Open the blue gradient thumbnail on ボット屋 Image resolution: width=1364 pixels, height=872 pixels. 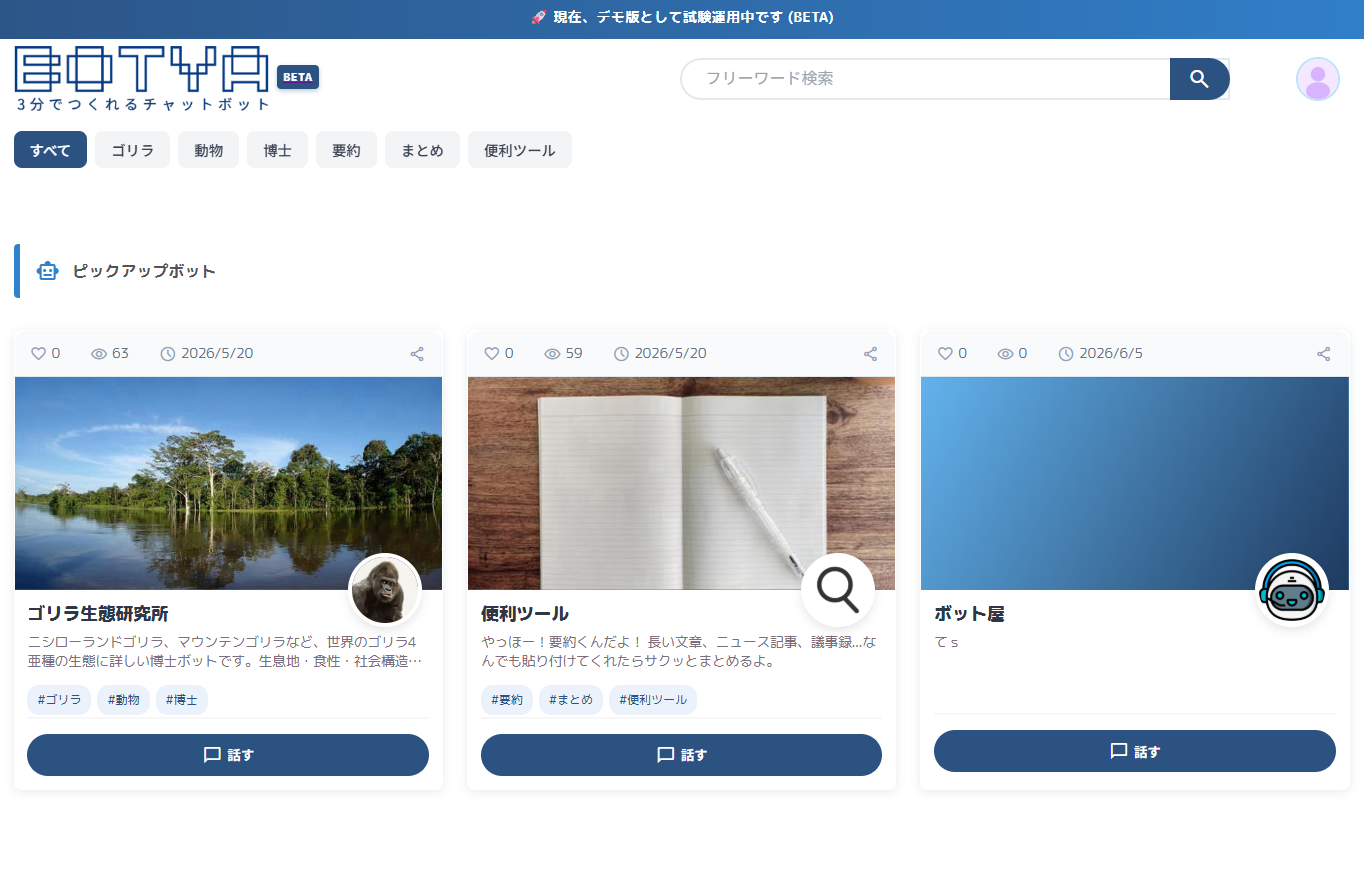click(1135, 483)
